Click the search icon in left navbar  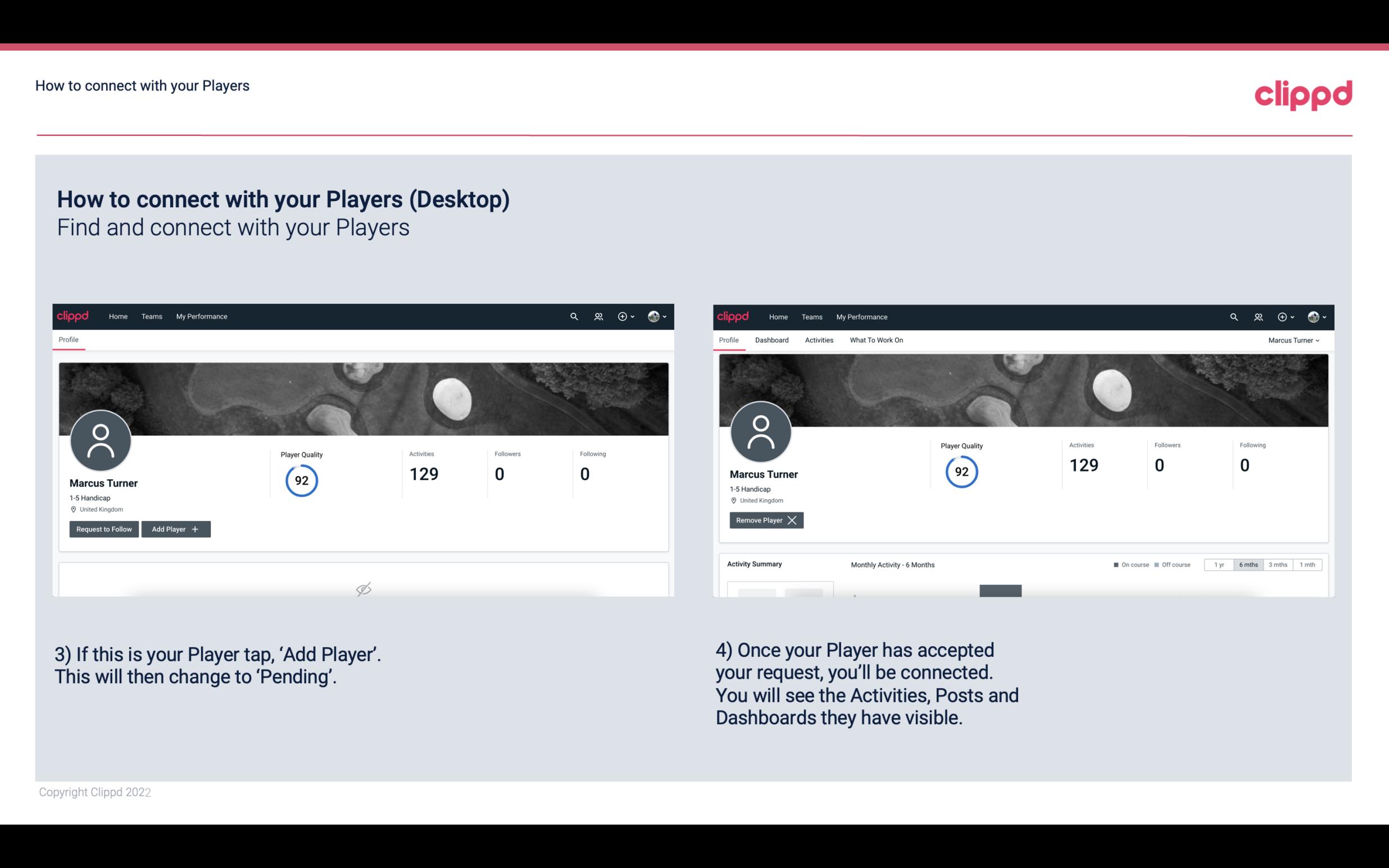pyautogui.click(x=573, y=316)
